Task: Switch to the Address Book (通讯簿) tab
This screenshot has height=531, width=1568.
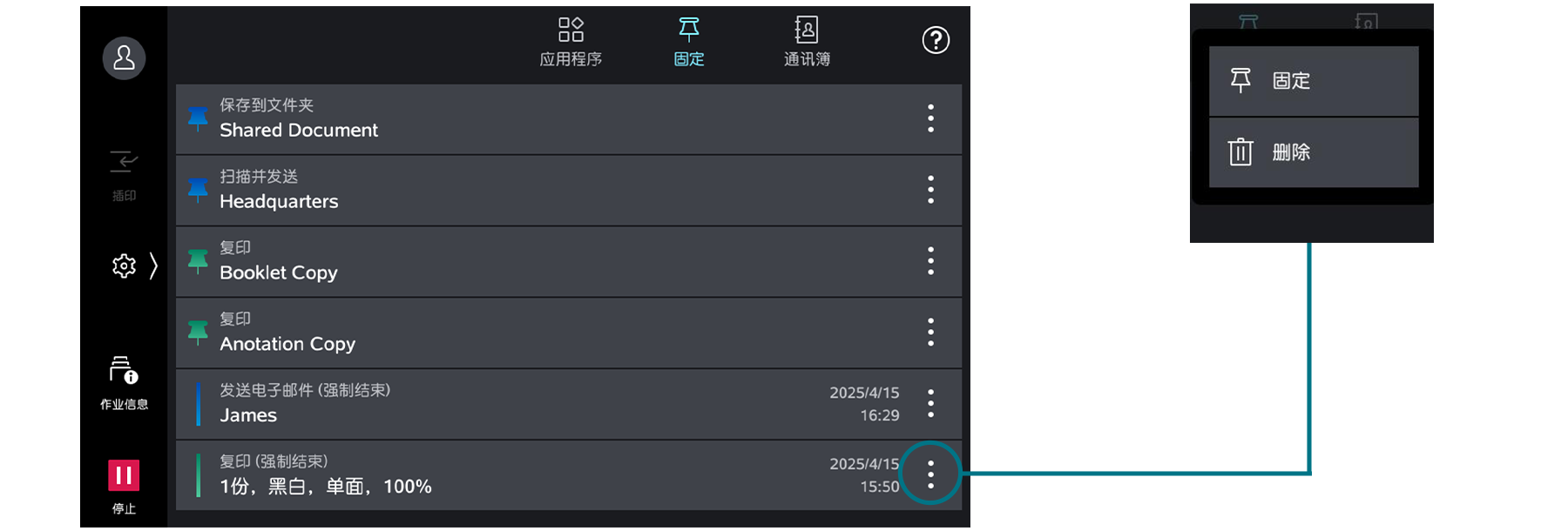Action: click(807, 42)
